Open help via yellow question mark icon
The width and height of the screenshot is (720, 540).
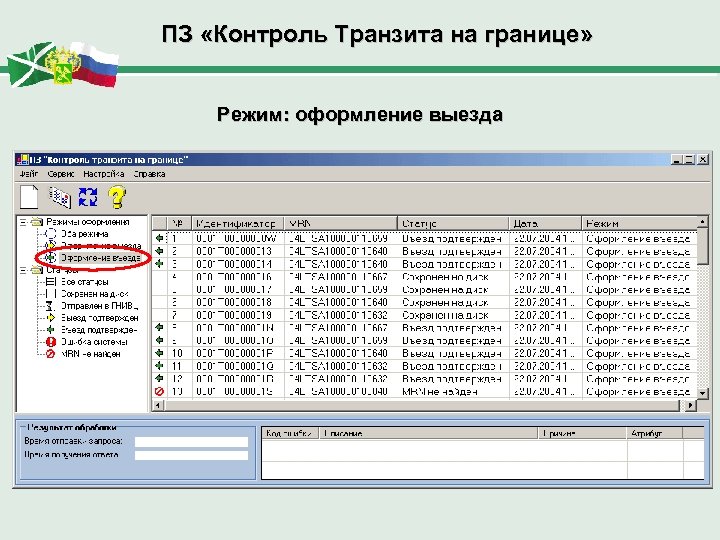pos(117,197)
